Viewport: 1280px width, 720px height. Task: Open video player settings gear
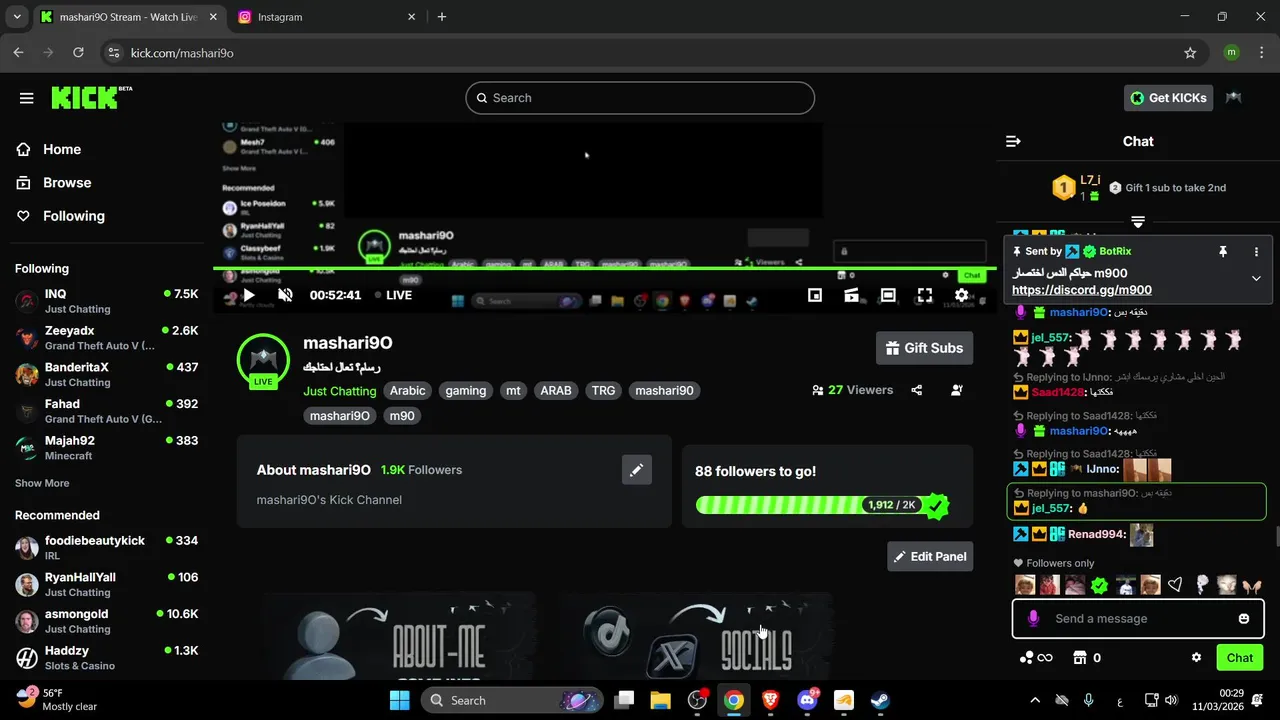(962, 295)
